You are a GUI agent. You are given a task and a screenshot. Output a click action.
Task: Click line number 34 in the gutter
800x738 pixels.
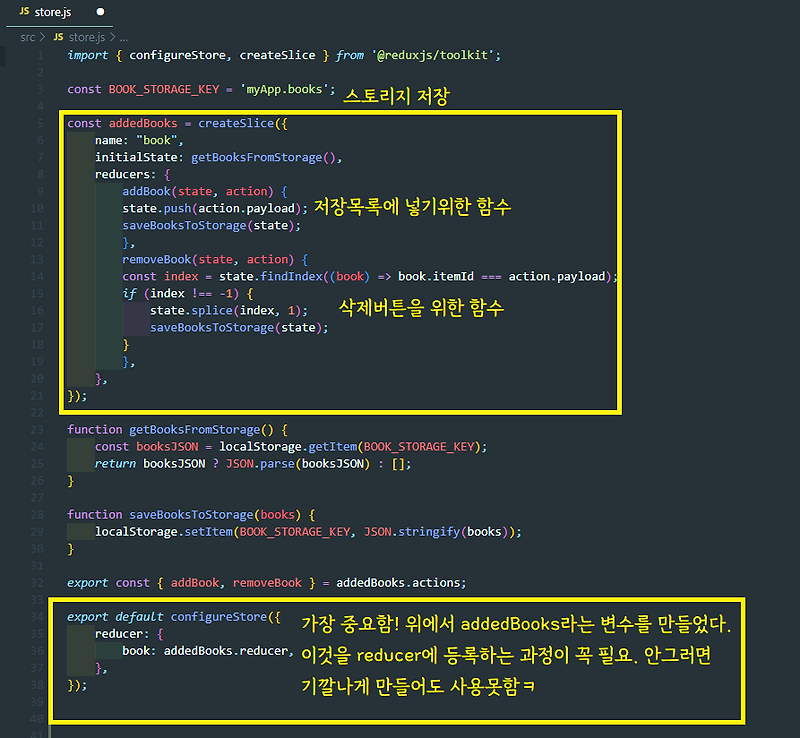click(x=37, y=616)
